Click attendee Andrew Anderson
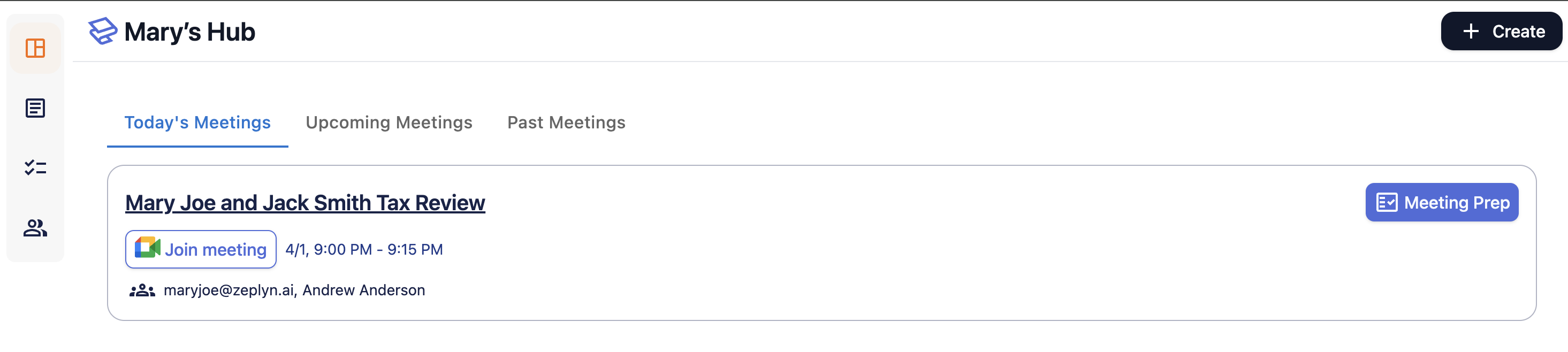Viewport: 1568px width, 352px height. tap(363, 290)
